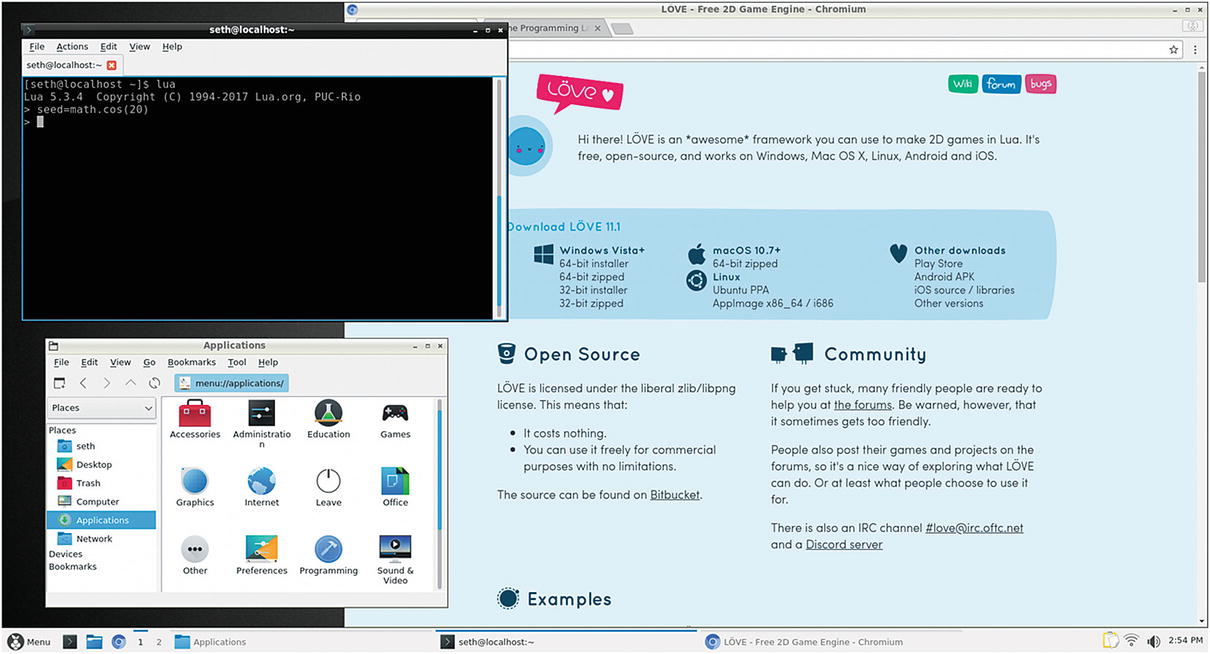Image resolution: width=1210 pixels, height=654 pixels.
Task: Open the terminal Edit menu
Action: tap(109, 47)
